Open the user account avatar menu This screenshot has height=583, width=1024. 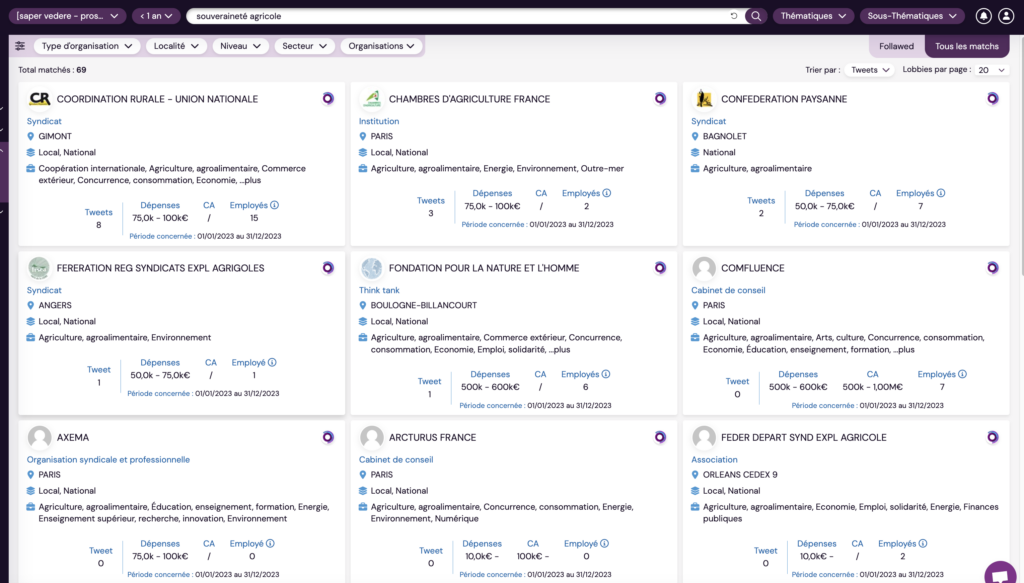click(x=1005, y=16)
